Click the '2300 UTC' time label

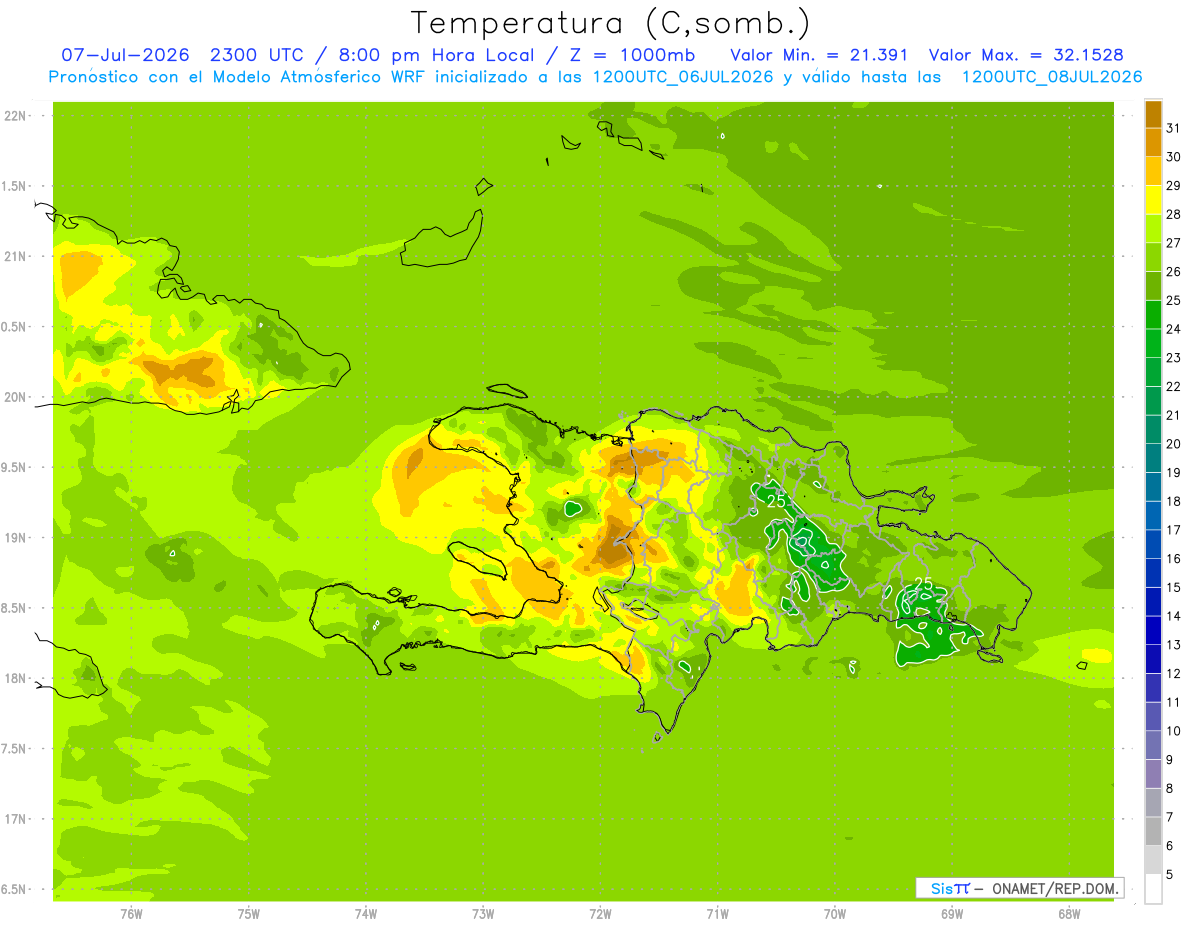tap(259, 55)
